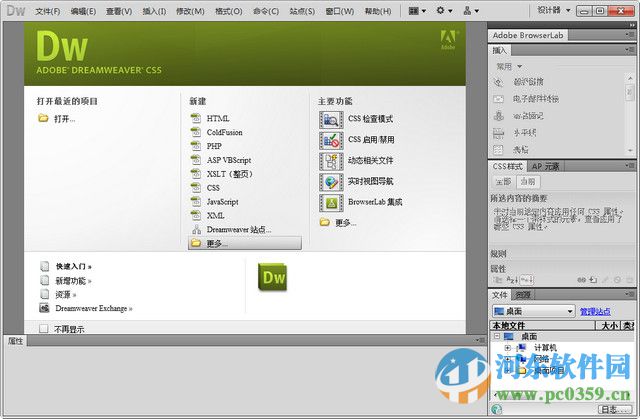The height and width of the screenshot is (419, 640).
Task: Open the 设计器 workspace dropdown
Action: point(553,11)
